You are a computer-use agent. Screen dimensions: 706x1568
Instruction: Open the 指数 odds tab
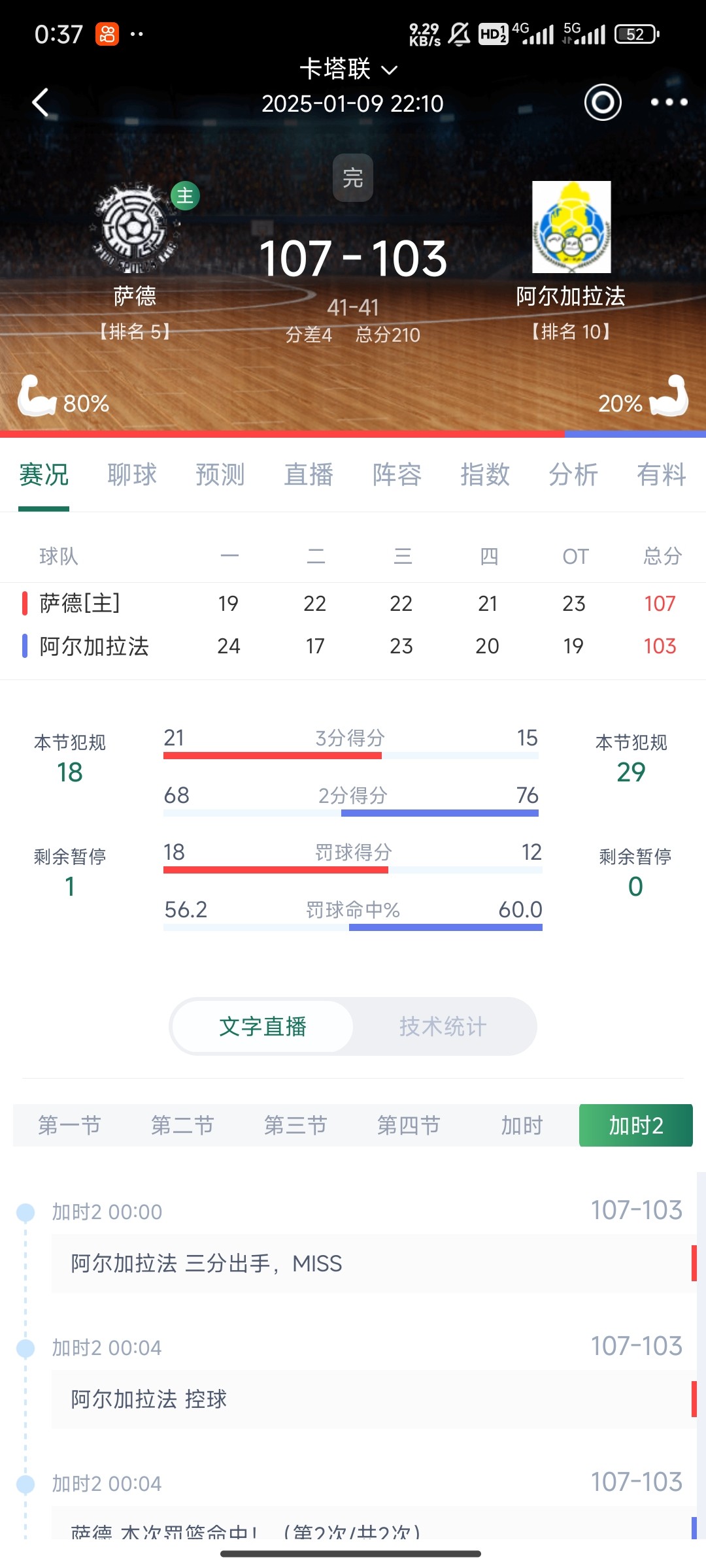[x=485, y=475]
